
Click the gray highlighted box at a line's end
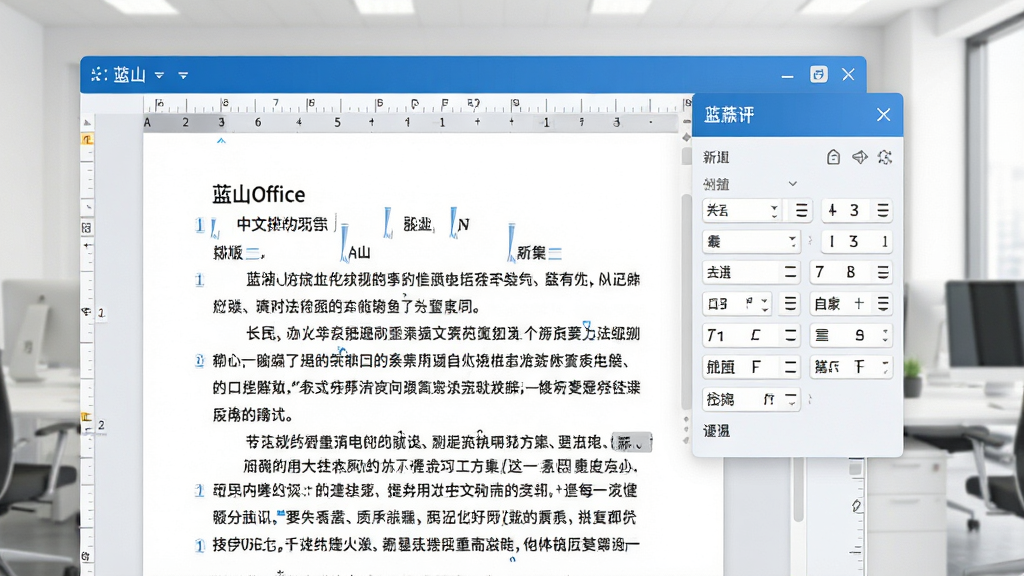point(632,442)
